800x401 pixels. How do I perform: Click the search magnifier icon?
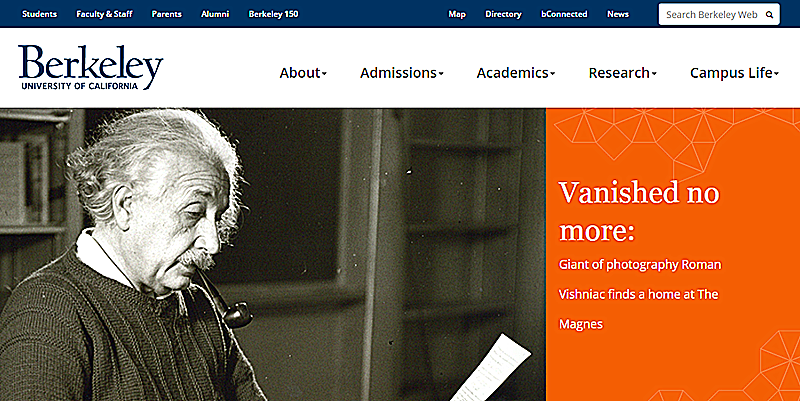tap(769, 15)
